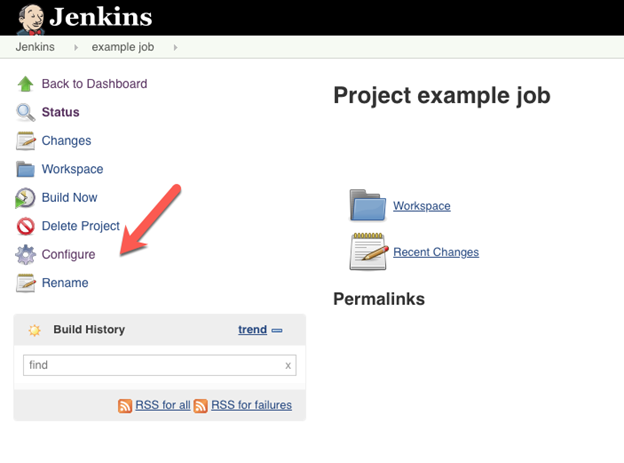Screen dimensions: 624x463
Task: Clear the find box with x button
Action: [x=288, y=366]
